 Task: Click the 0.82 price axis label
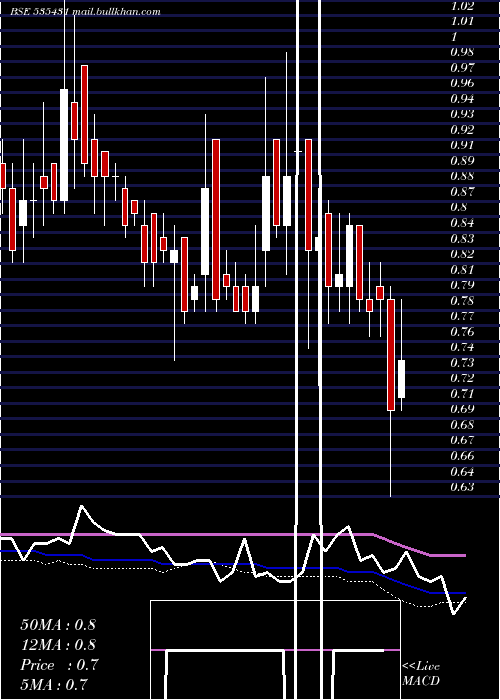(x=462, y=254)
